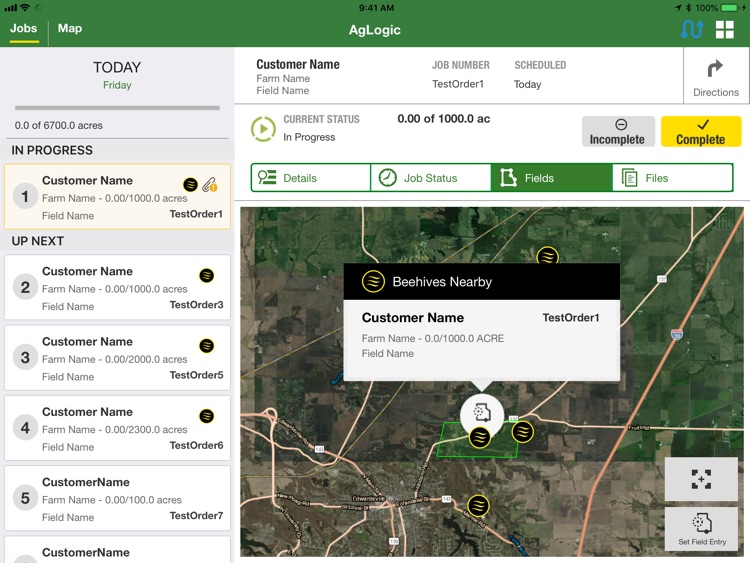The image size is (750, 563).
Task: Tap beehive marker above the popup
Action: [548, 255]
